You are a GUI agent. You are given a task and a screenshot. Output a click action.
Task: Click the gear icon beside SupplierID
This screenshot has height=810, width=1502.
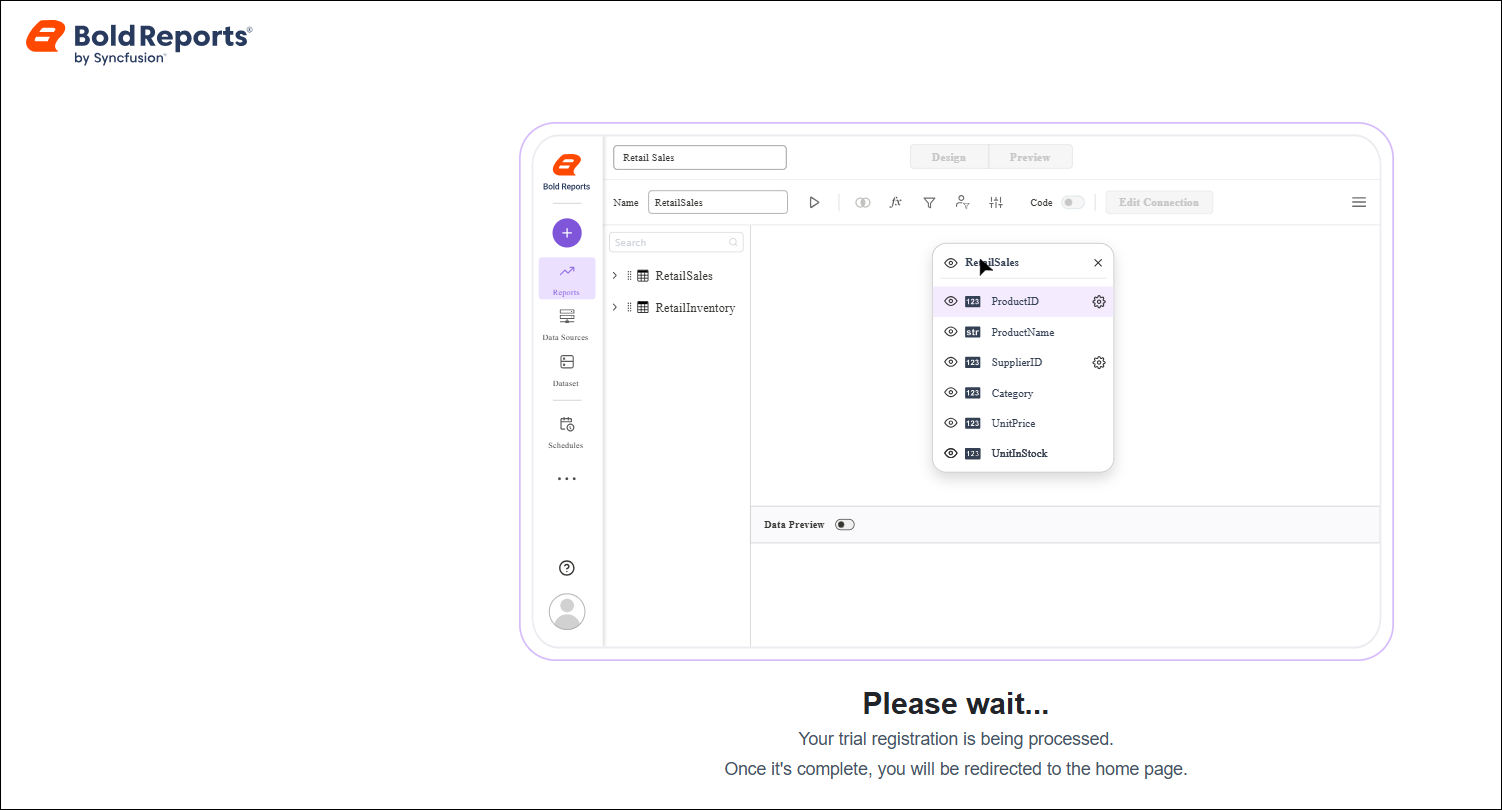(1099, 363)
